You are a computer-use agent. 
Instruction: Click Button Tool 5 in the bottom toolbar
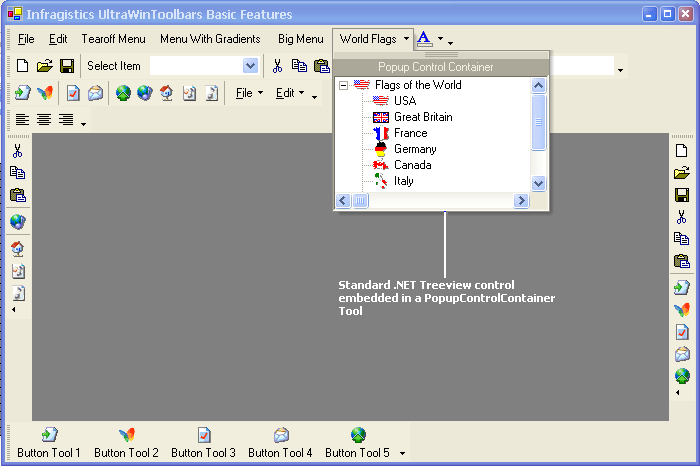358,443
